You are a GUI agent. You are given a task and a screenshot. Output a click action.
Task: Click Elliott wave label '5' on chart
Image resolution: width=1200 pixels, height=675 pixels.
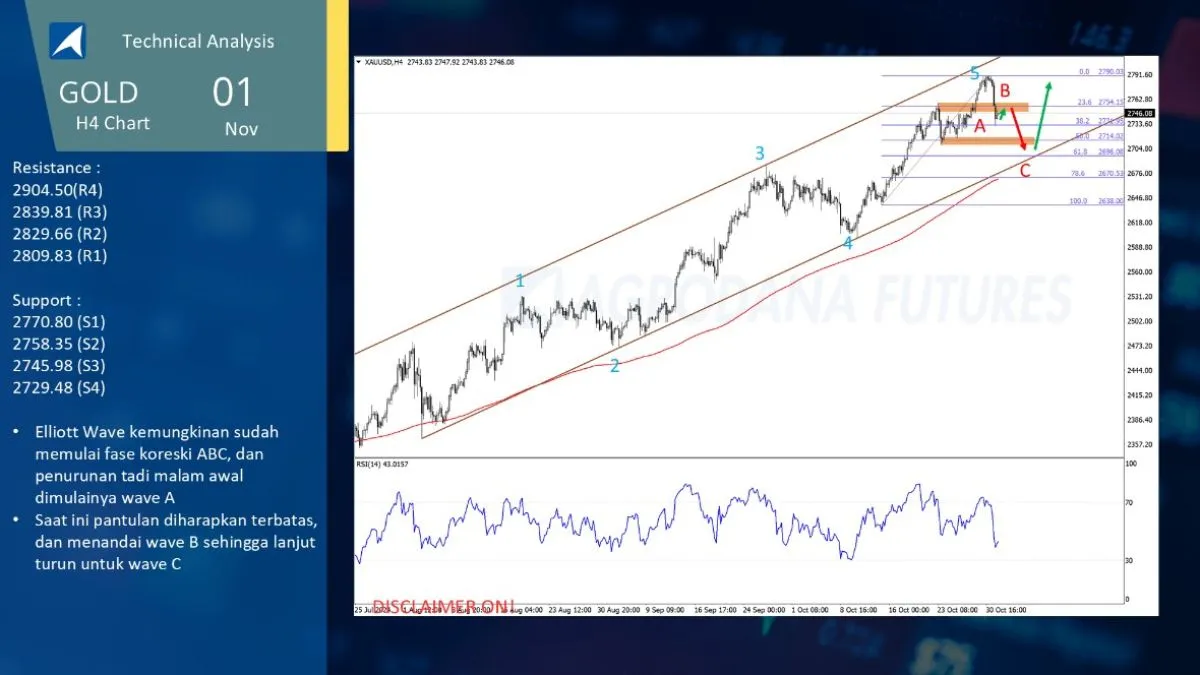tap(975, 73)
